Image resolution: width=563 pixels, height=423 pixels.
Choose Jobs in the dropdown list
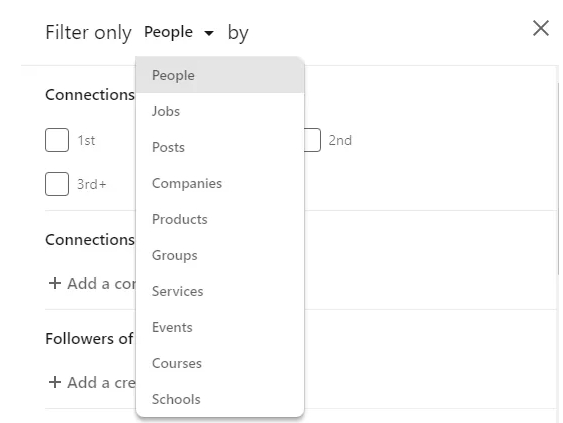[220, 111]
